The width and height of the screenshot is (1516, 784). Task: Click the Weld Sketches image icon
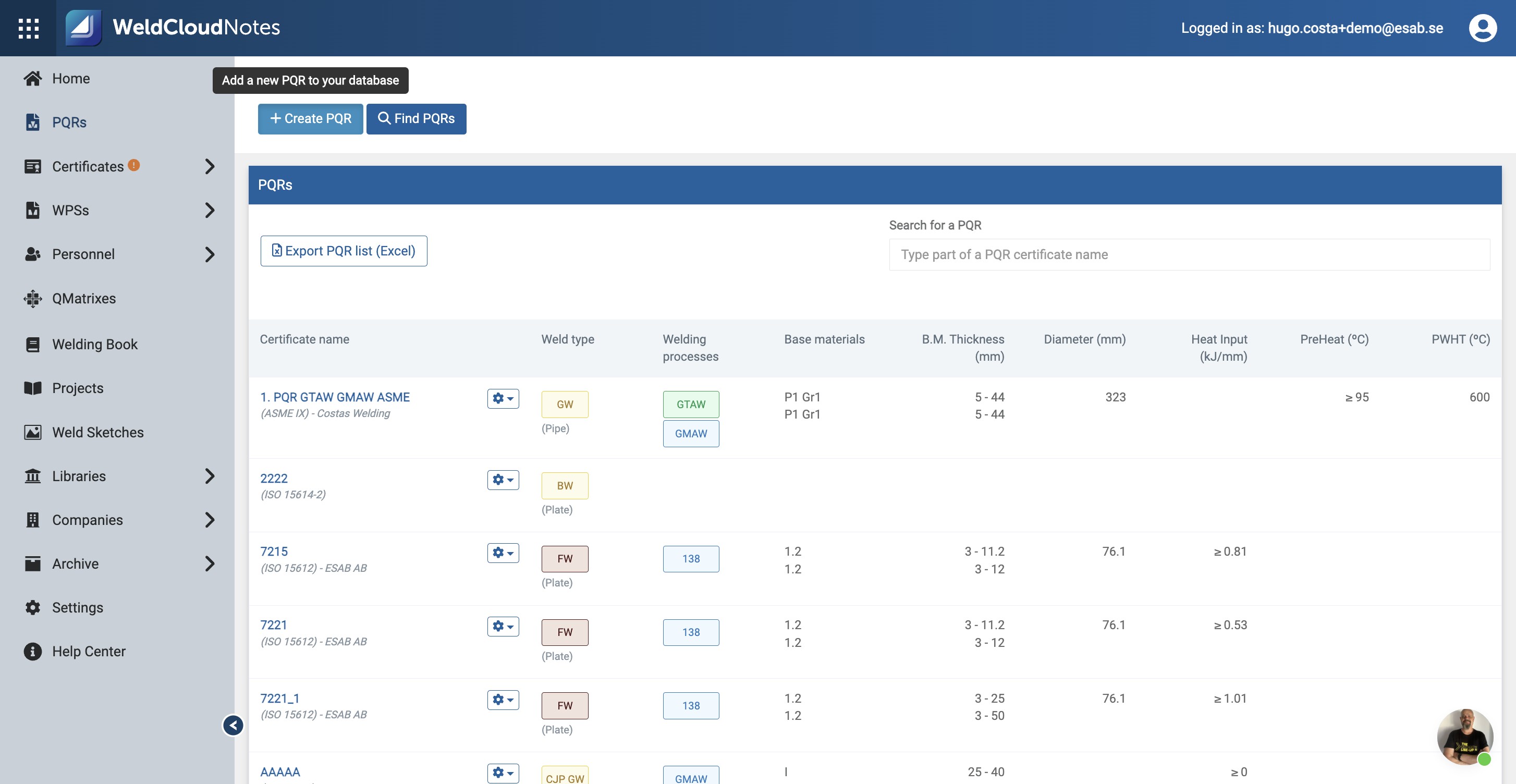pyautogui.click(x=33, y=432)
